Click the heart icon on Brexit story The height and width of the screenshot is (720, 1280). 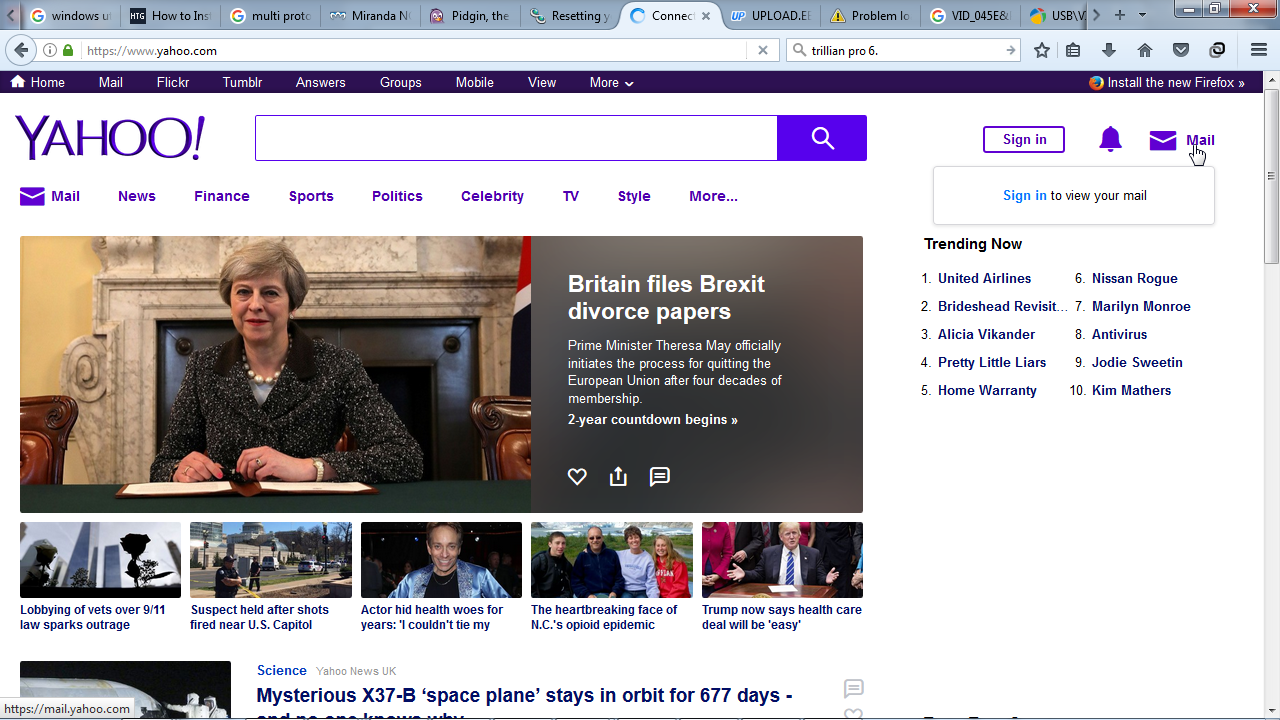577,477
